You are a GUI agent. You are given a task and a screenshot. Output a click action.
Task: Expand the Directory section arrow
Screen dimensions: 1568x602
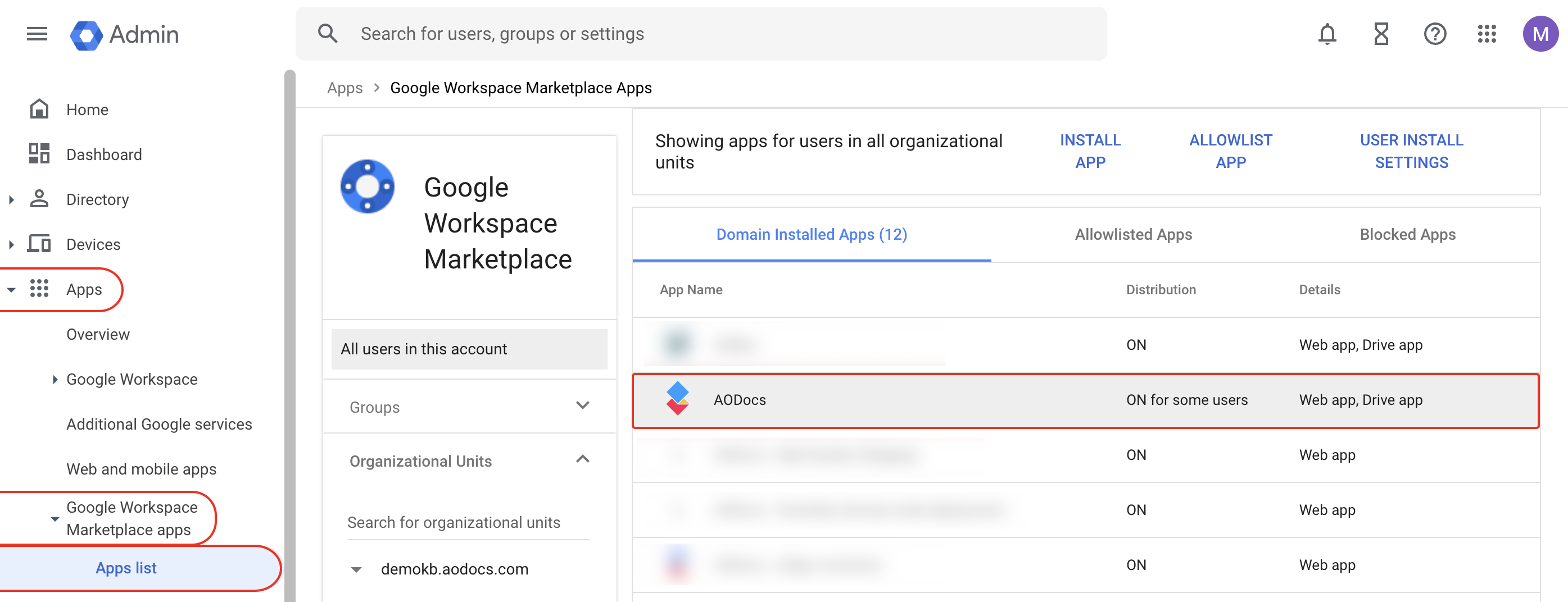coord(11,199)
